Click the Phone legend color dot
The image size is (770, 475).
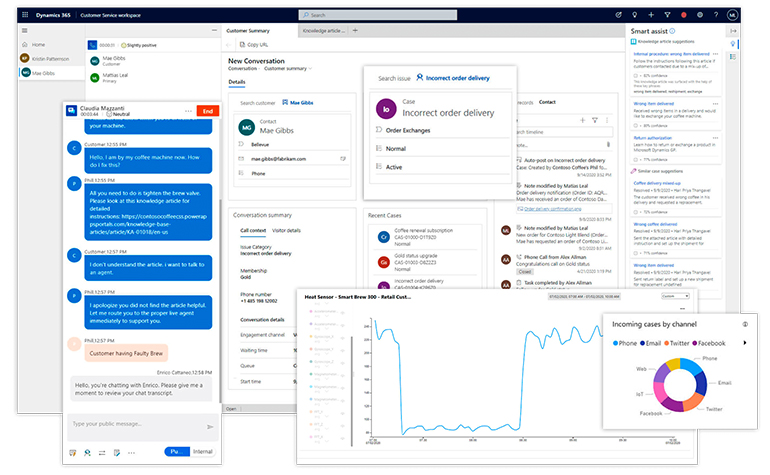click(x=615, y=343)
